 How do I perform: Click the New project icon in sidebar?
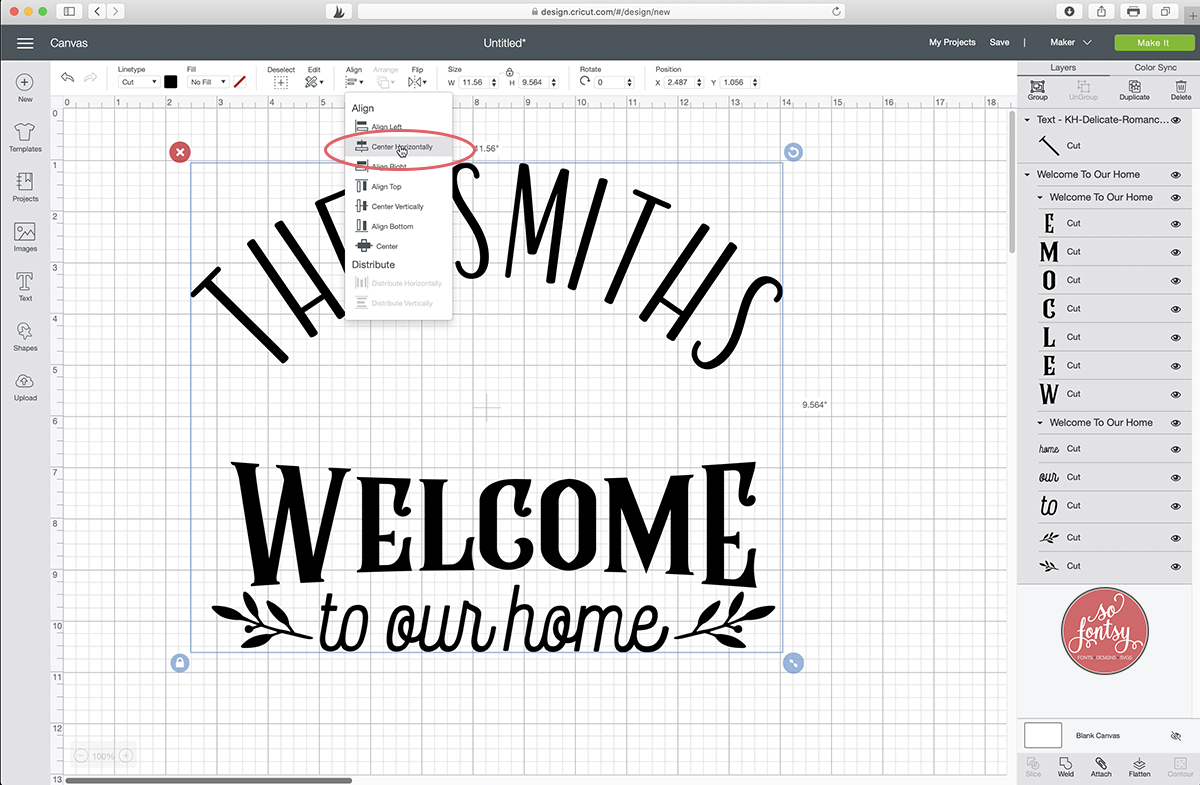point(25,82)
